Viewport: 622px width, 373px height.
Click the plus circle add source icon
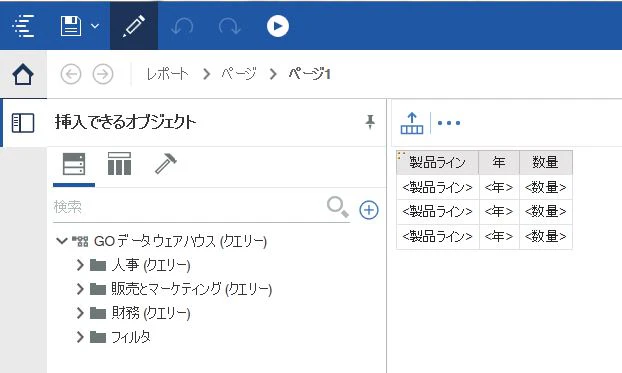(369, 210)
